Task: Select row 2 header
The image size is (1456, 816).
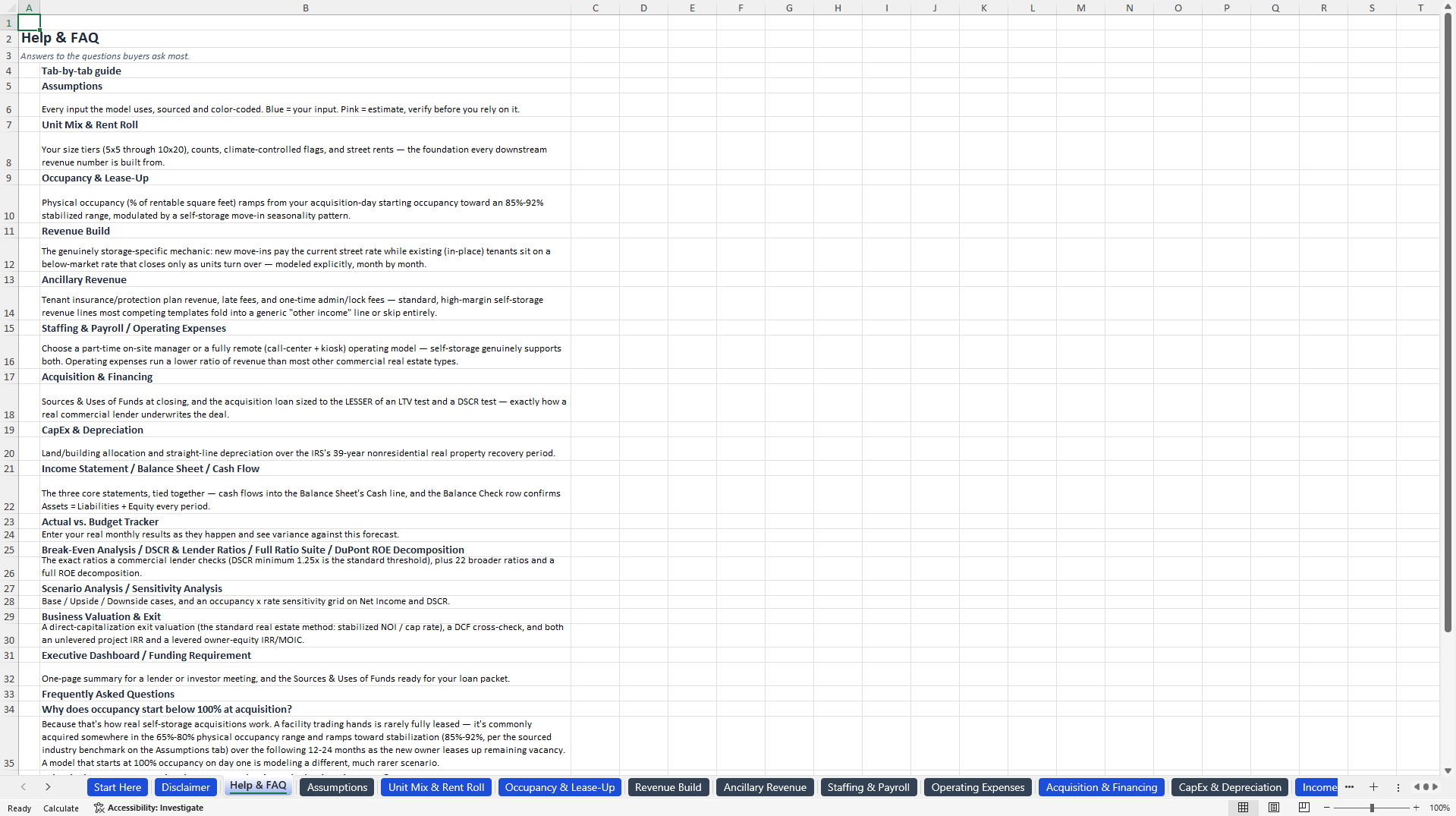Action: [9, 39]
